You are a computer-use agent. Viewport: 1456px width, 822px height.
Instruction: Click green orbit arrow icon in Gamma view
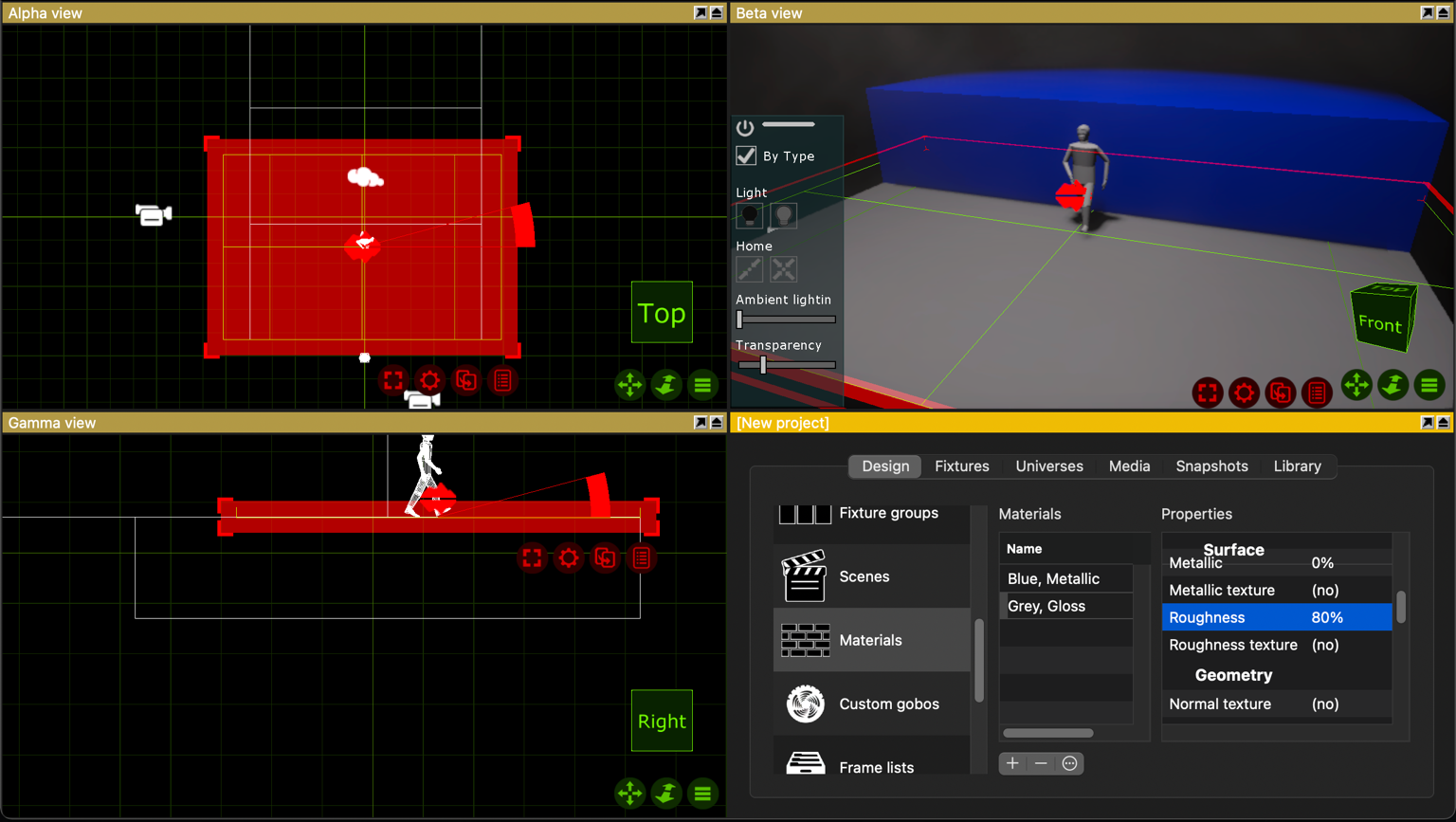[x=666, y=793]
